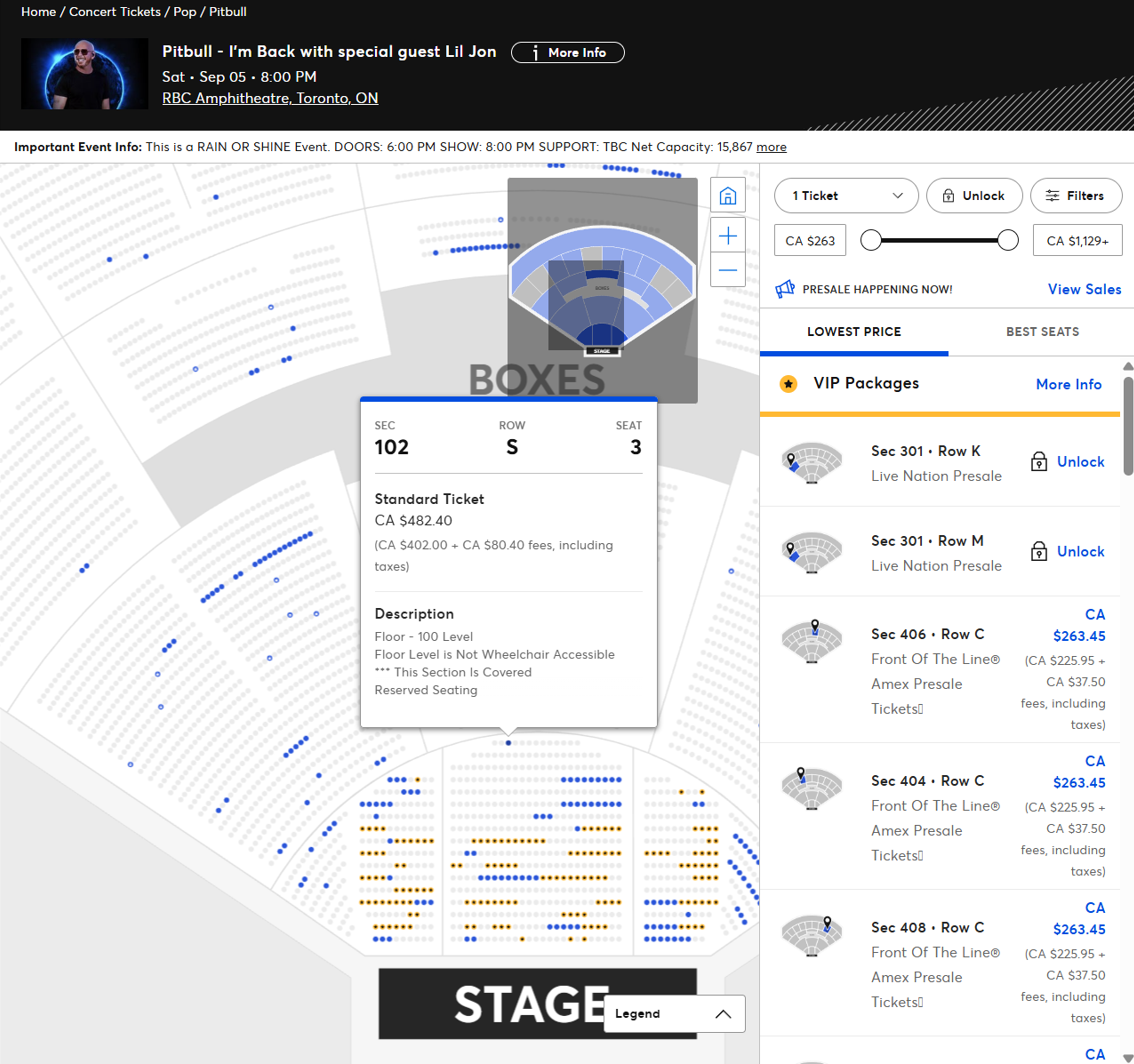Click the home reset map view icon
This screenshot has height=1064, width=1134.
coord(728,195)
